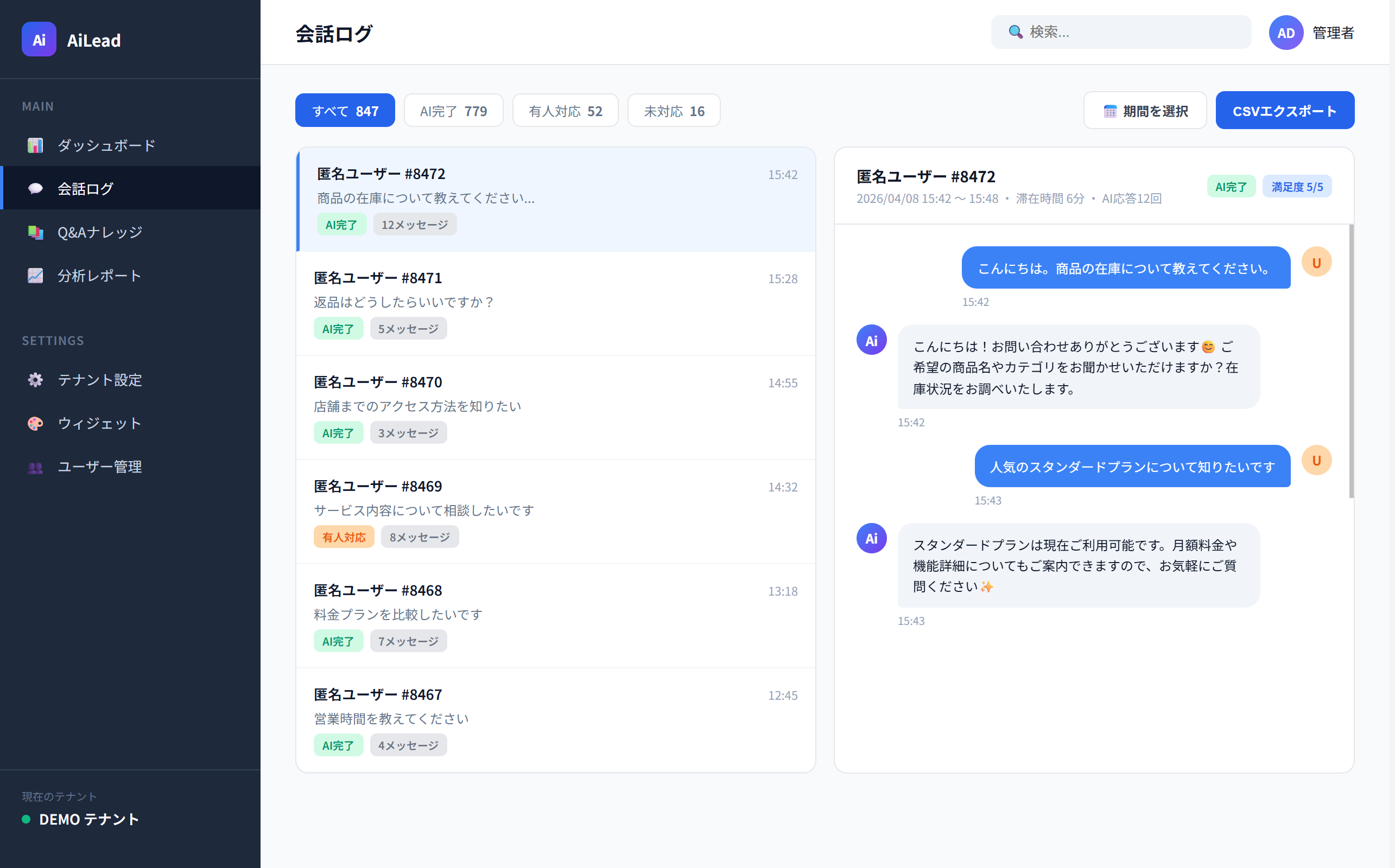The width and height of the screenshot is (1395, 868).
Task: Click the CSVエクスポート button
Action: (1285, 110)
